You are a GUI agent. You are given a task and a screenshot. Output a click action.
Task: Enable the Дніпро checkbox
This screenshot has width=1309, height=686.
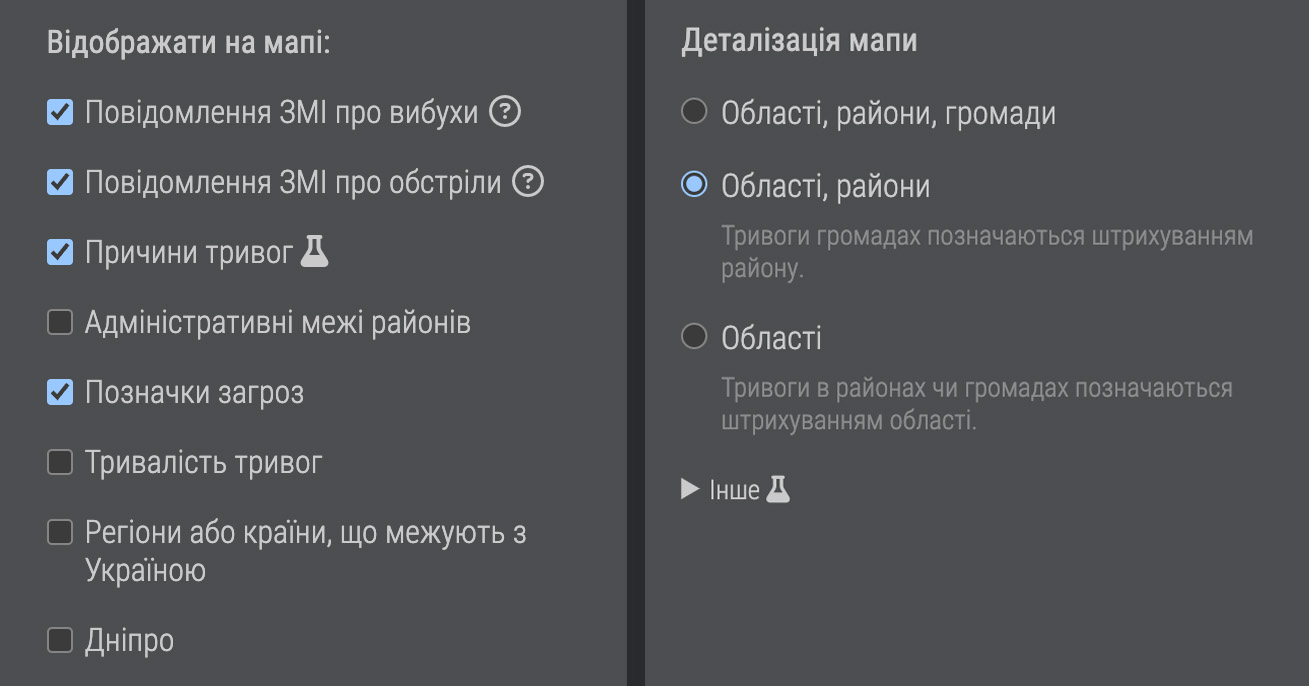[x=60, y=640]
